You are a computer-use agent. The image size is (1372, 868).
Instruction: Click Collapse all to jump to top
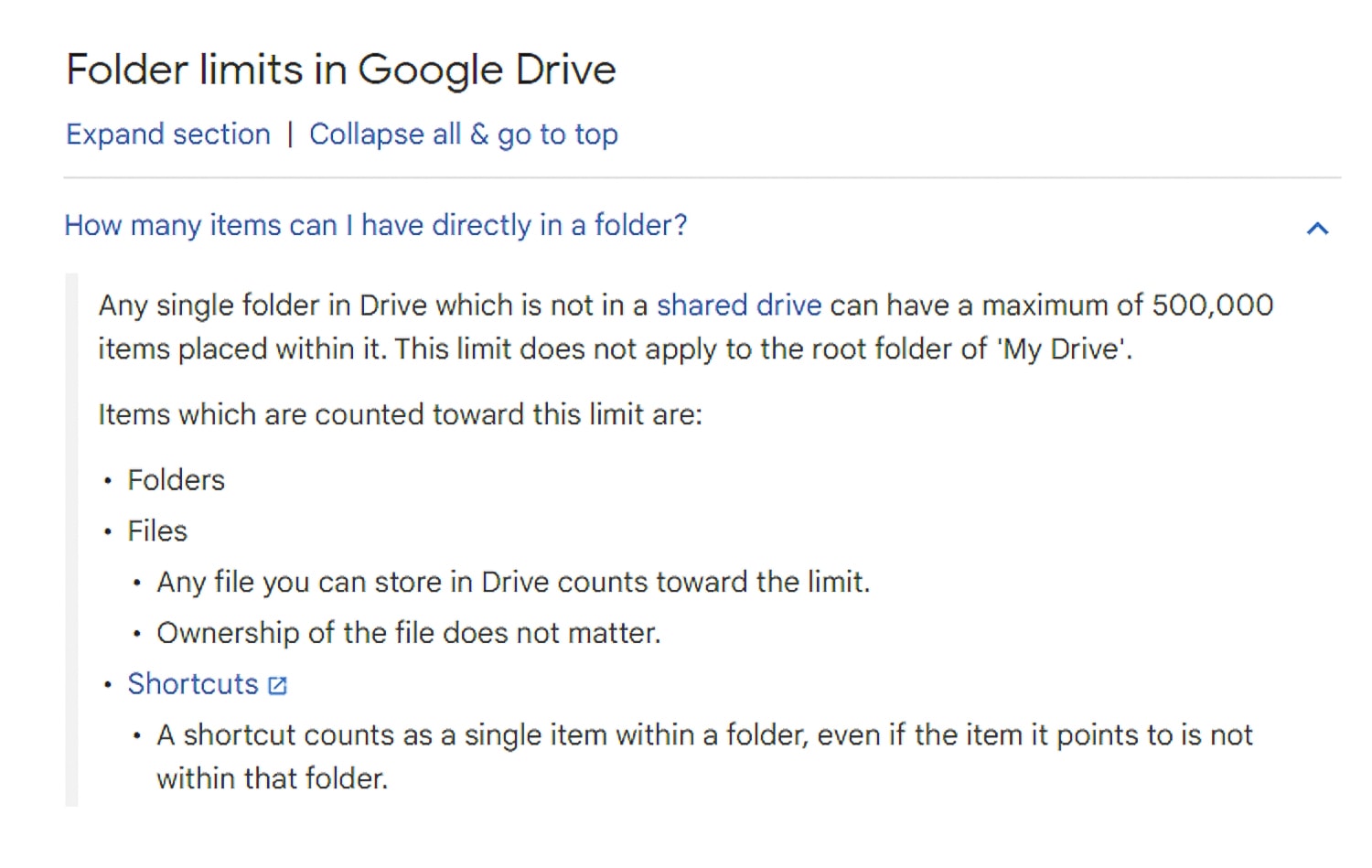point(464,134)
